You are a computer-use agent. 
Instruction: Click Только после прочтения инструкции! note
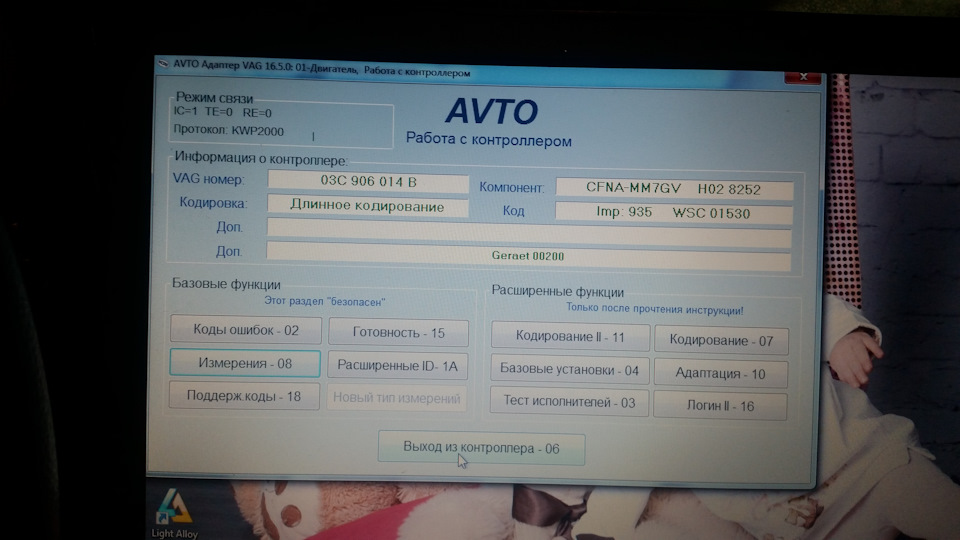pyautogui.click(x=654, y=309)
